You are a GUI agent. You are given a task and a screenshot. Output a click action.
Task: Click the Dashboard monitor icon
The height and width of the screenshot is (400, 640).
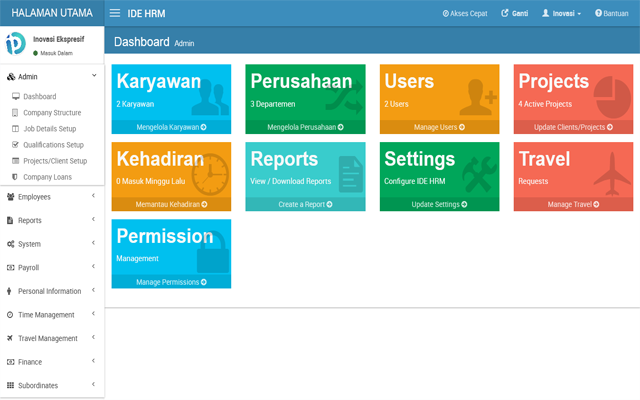click(x=16, y=96)
